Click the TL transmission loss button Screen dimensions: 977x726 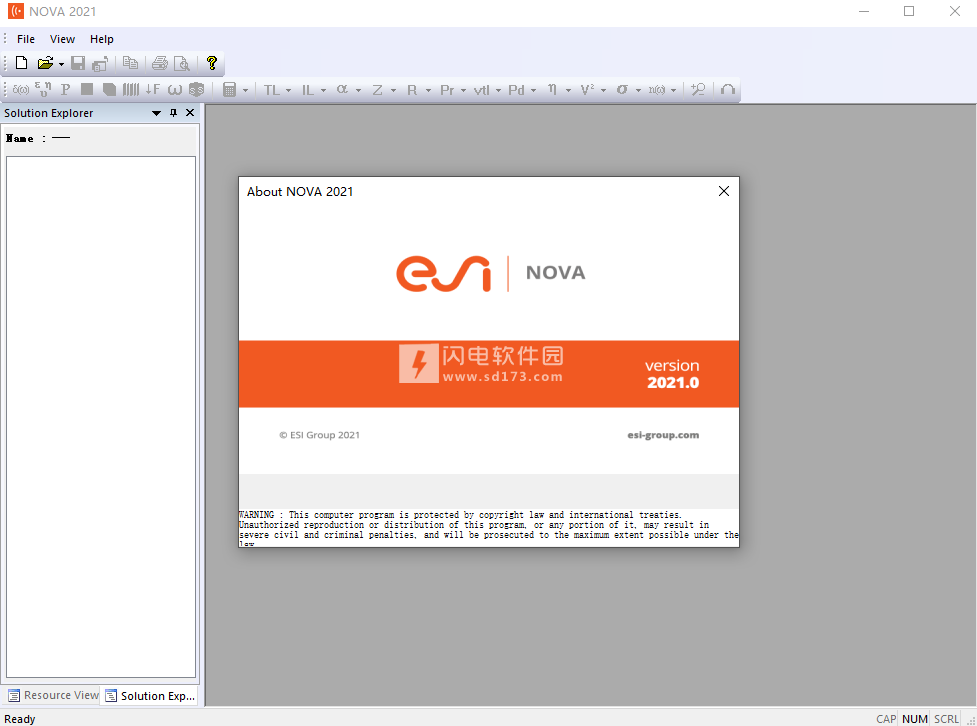[272, 90]
